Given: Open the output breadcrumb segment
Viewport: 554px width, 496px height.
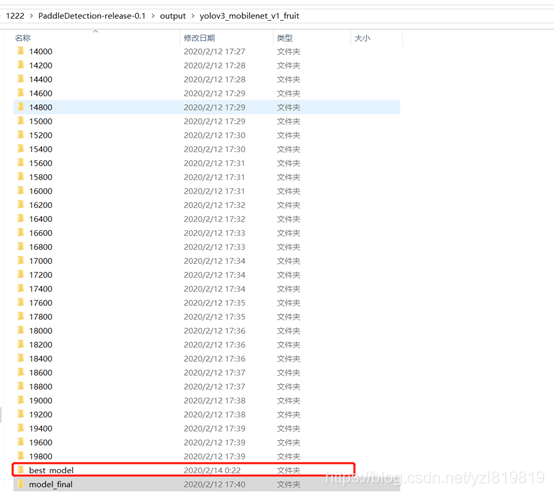Looking at the screenshot, I should (x=172, y=16).
